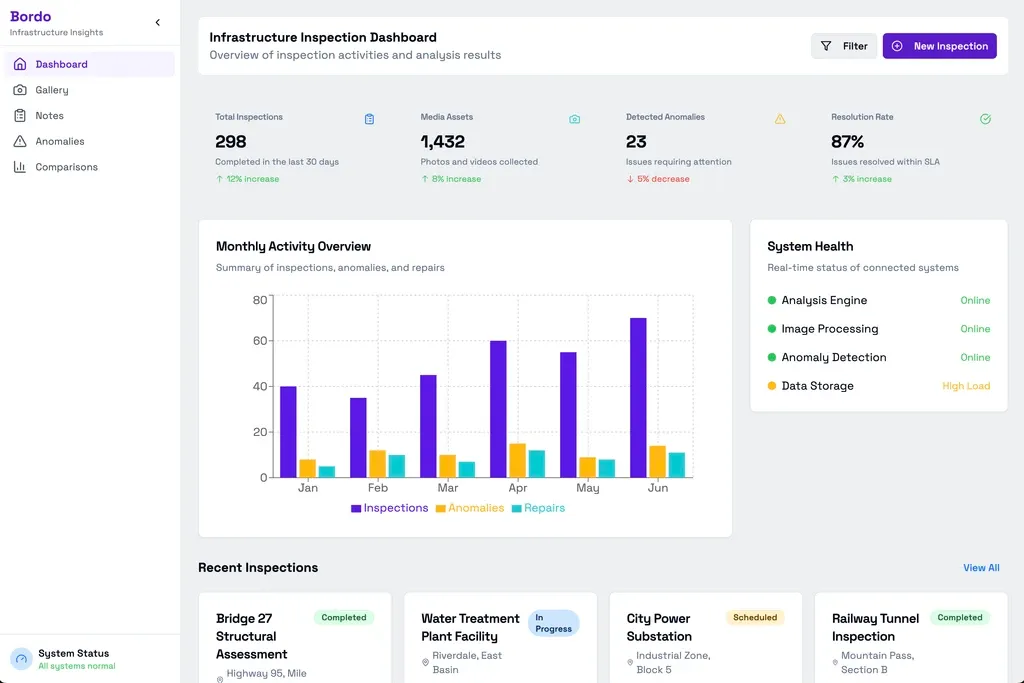Click the June Inspections bar in chart

pyautogui.click(x=638, y=398)
